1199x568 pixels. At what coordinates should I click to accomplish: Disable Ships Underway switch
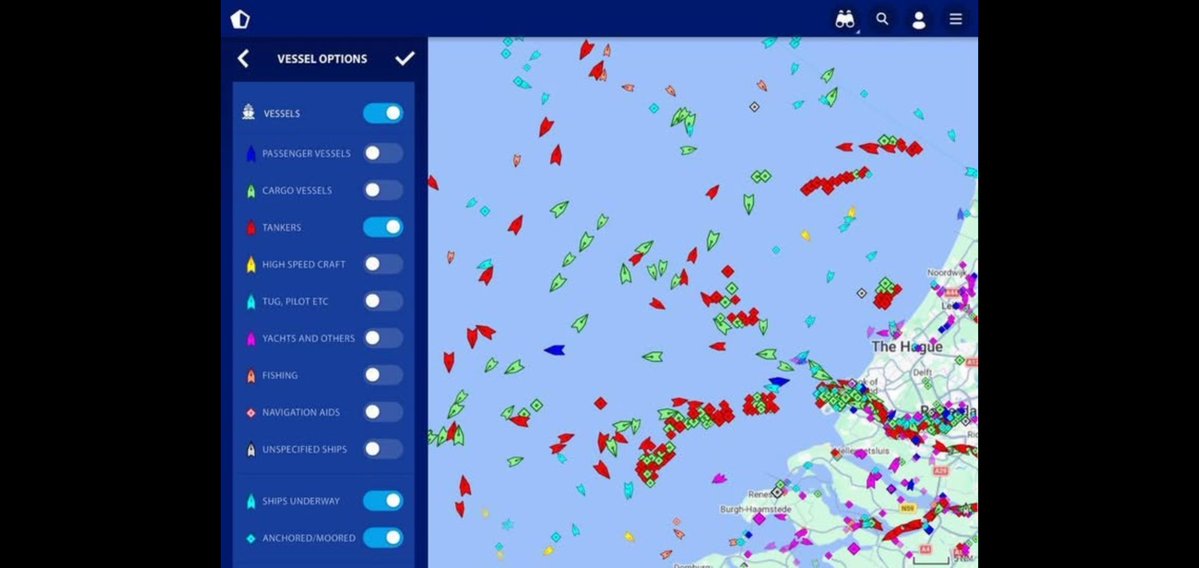click(383, 501)
